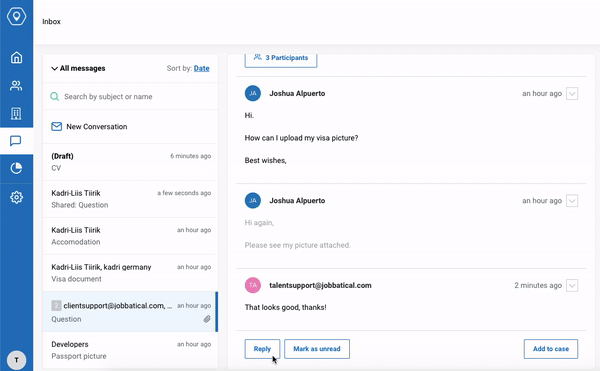
Task: Click the Add to case button
Action: (x=551, y=349)
